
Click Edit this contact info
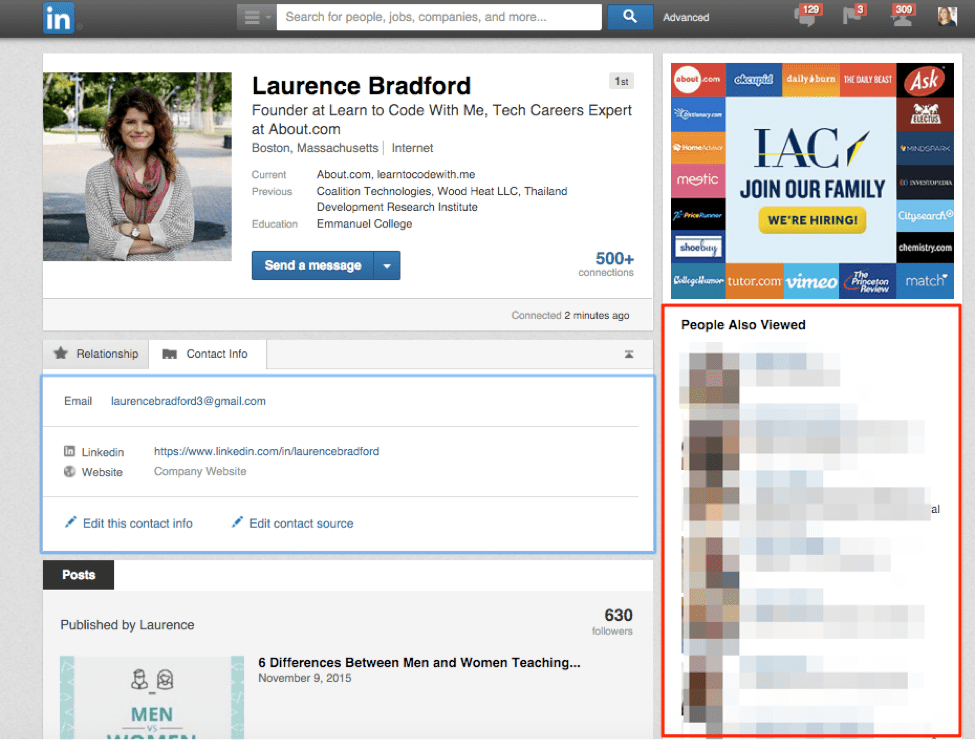(x=137, y=523)
